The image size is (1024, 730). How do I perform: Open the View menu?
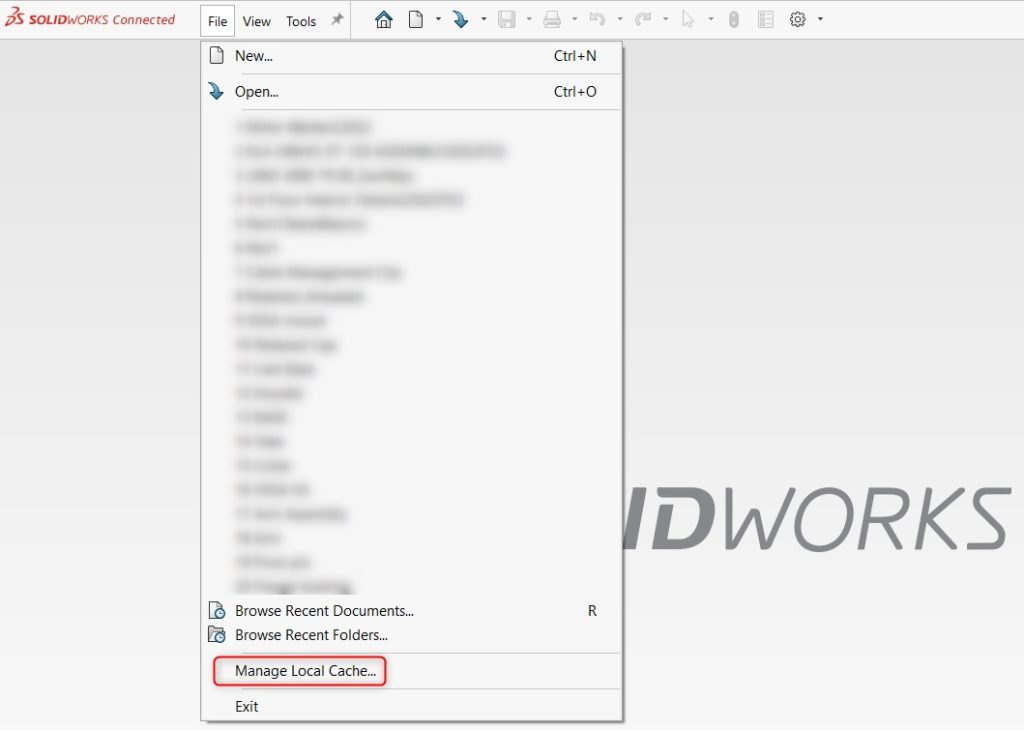tap(257, 21)
